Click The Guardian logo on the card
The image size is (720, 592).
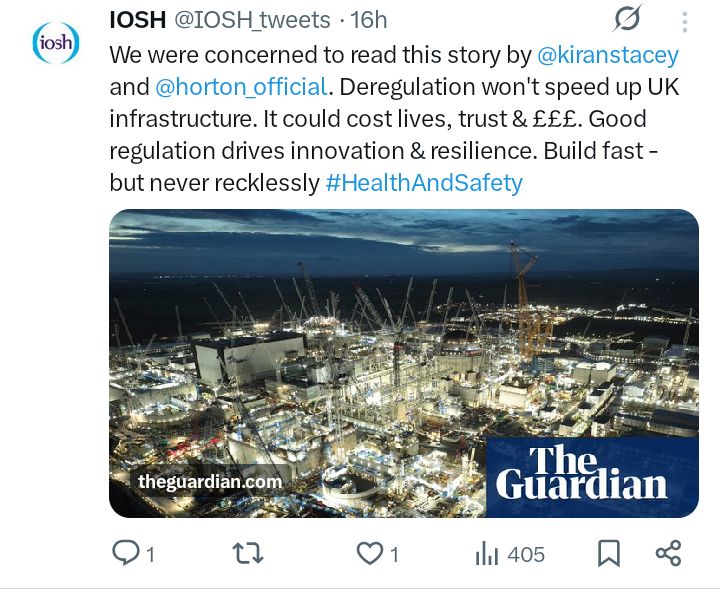click(582, 474)
